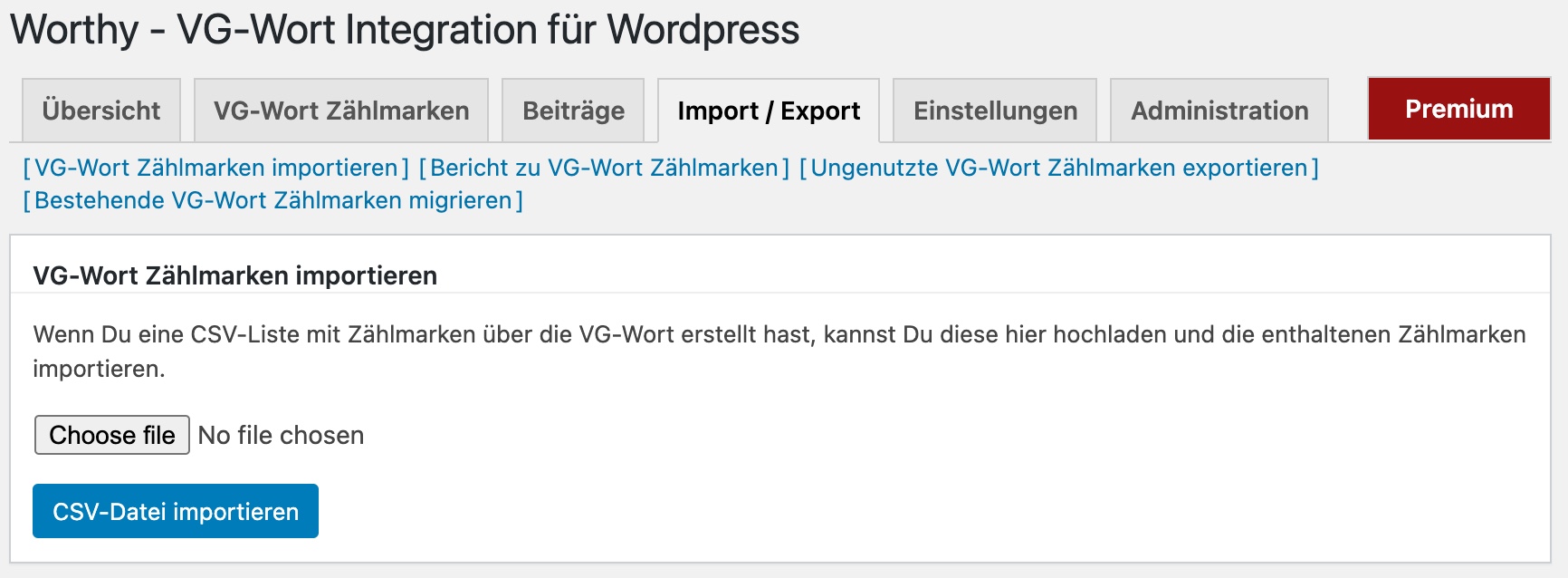Click 'Wordpress' in the page title
The width and height of the screenshot is (1568, 578).
tap(703, 29)
